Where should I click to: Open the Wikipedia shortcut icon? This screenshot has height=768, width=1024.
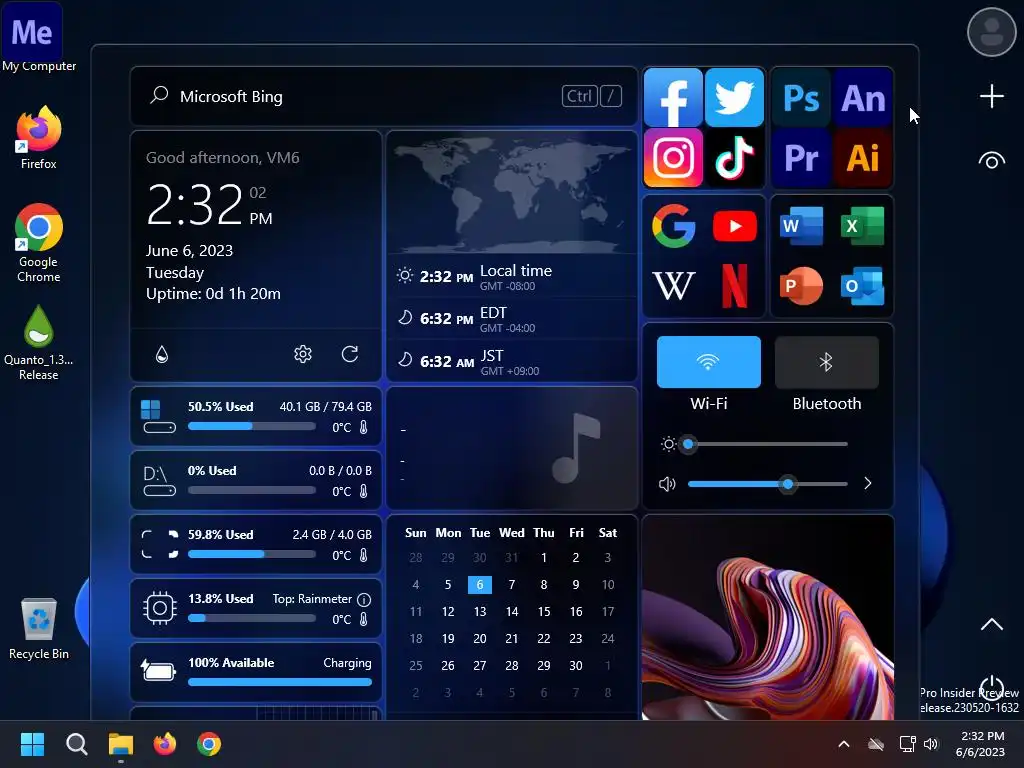(673, 286)
